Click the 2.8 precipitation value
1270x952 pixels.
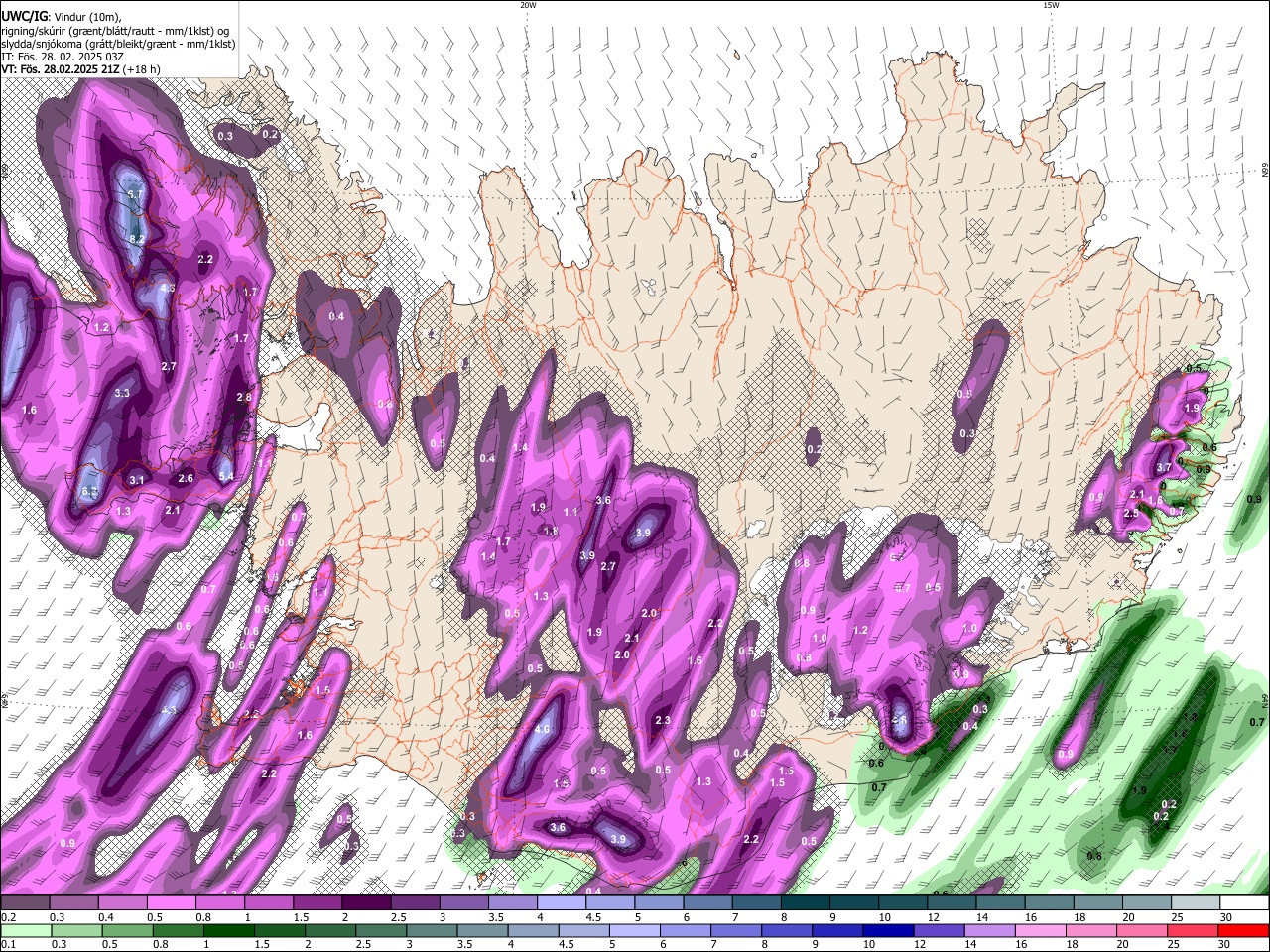(x=244, y=397)
